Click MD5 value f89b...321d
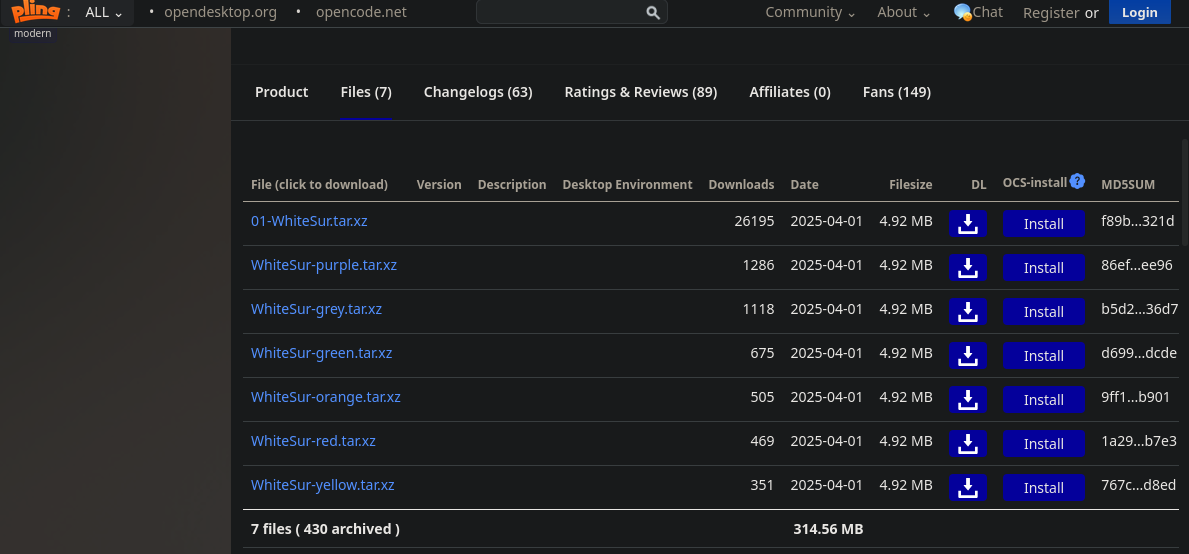Viewport: 1189px width, 554px height. (x=1137, y=221)
